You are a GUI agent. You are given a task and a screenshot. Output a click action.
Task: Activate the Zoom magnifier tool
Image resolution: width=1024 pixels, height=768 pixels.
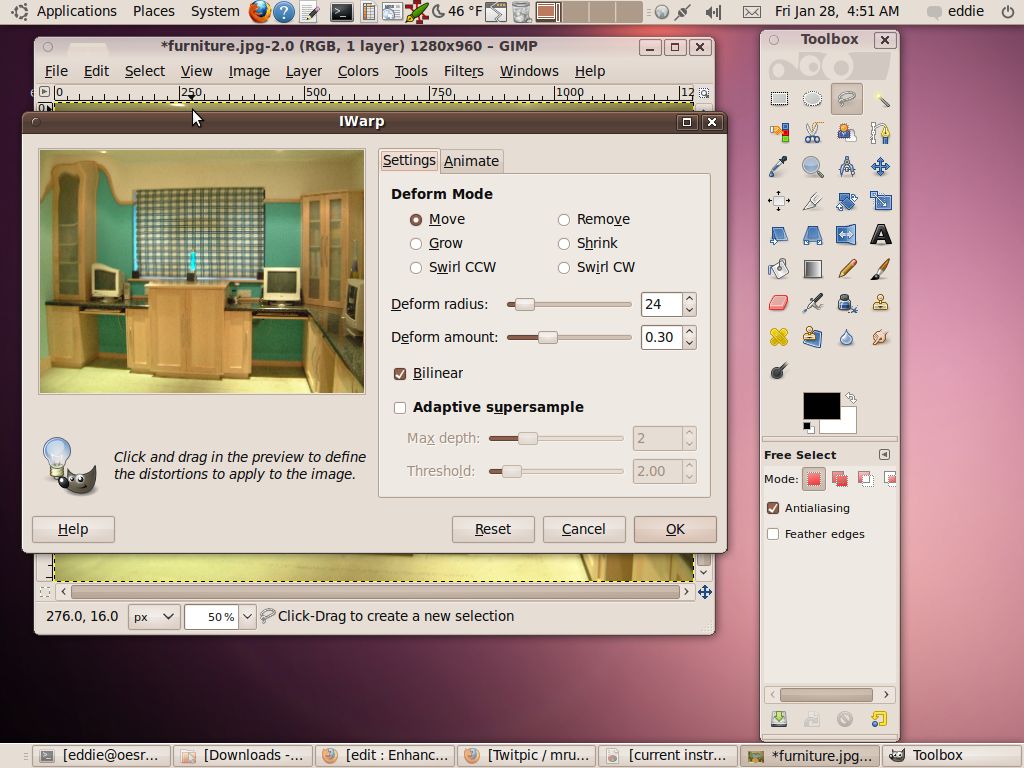[812, 167]
